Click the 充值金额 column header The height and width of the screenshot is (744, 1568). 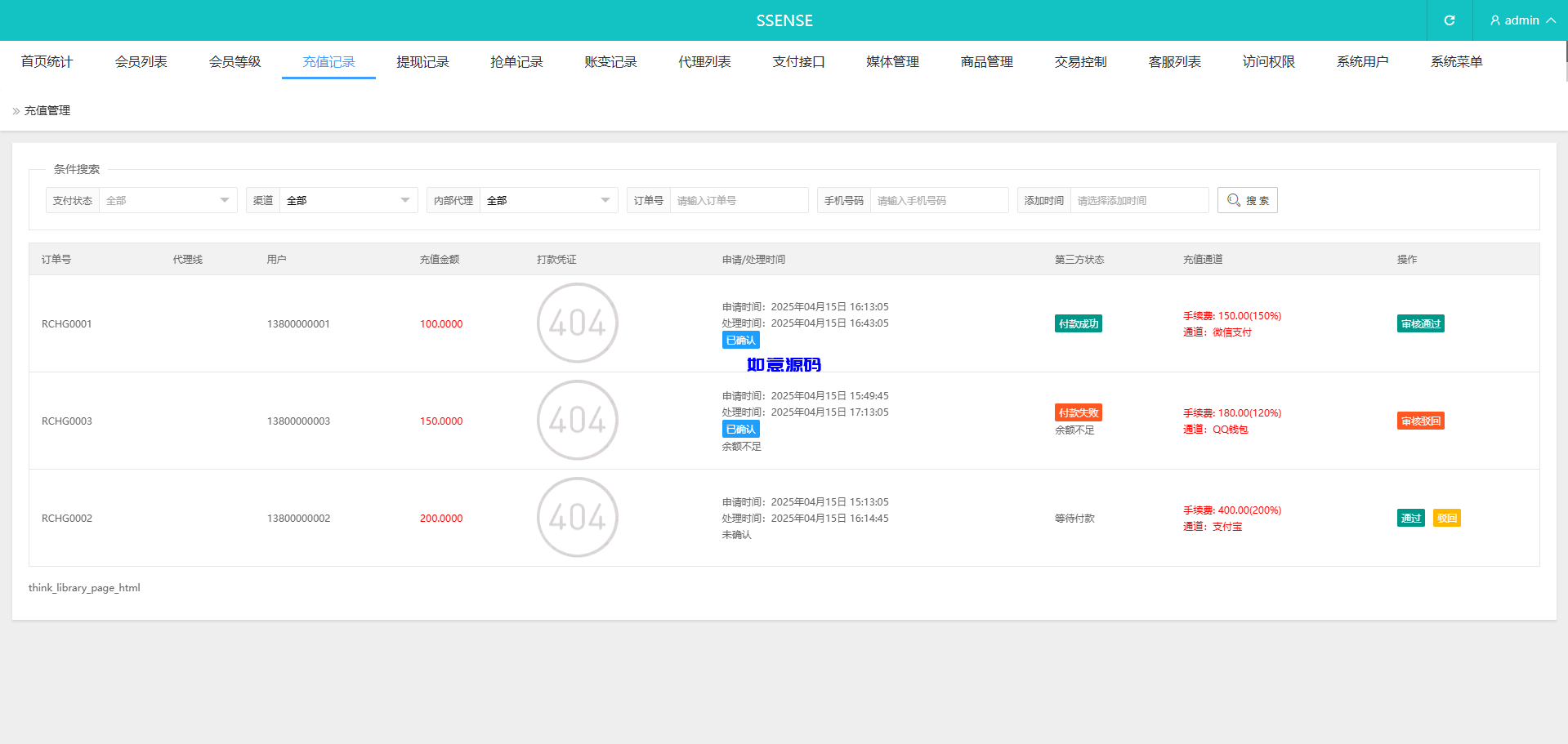pos(440,260)
